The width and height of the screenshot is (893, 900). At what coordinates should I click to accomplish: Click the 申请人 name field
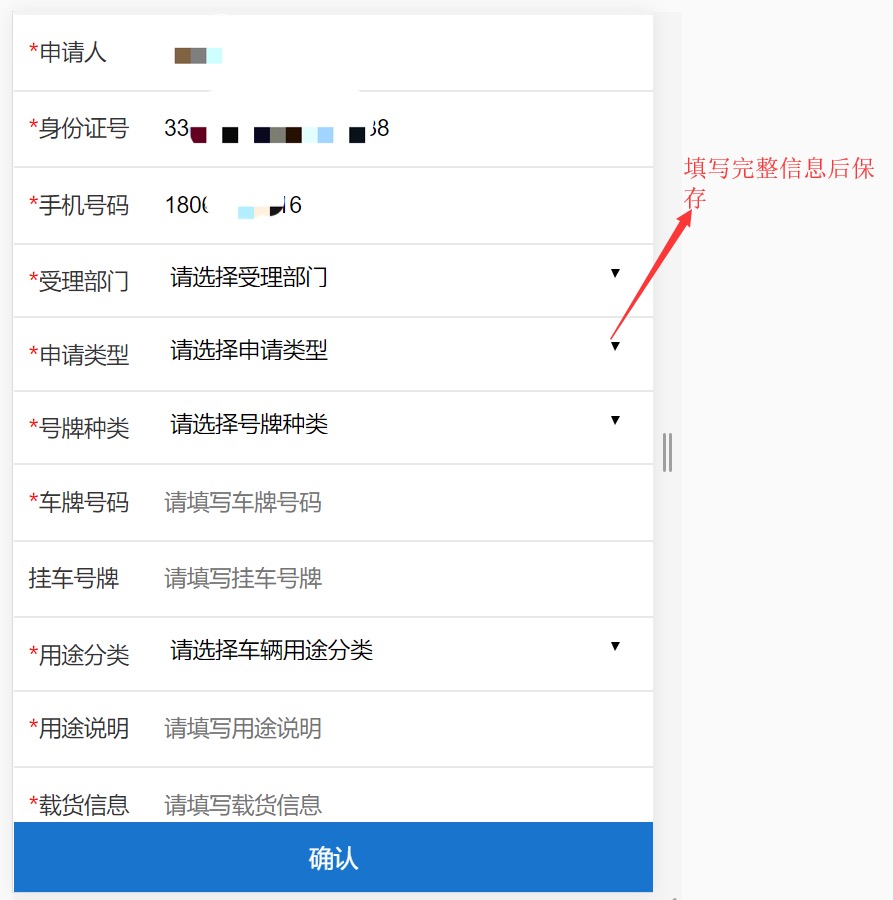coord(402,53)
